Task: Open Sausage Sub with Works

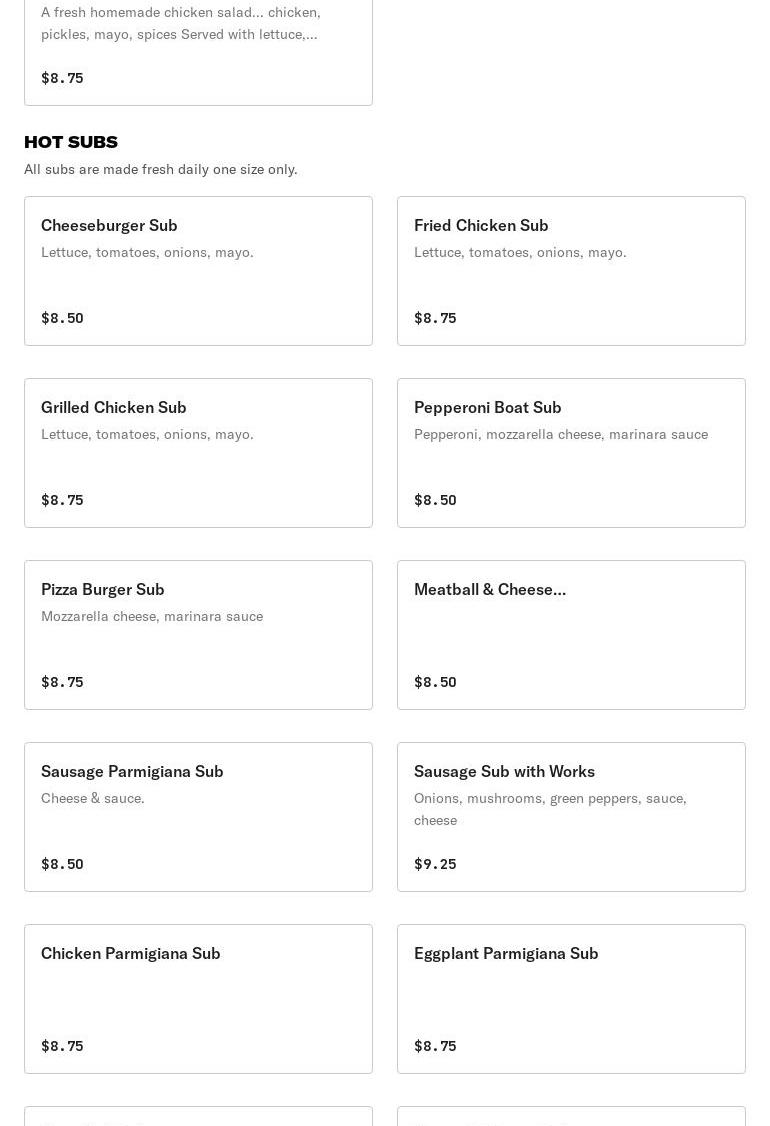Action: (x=571, y=816)
